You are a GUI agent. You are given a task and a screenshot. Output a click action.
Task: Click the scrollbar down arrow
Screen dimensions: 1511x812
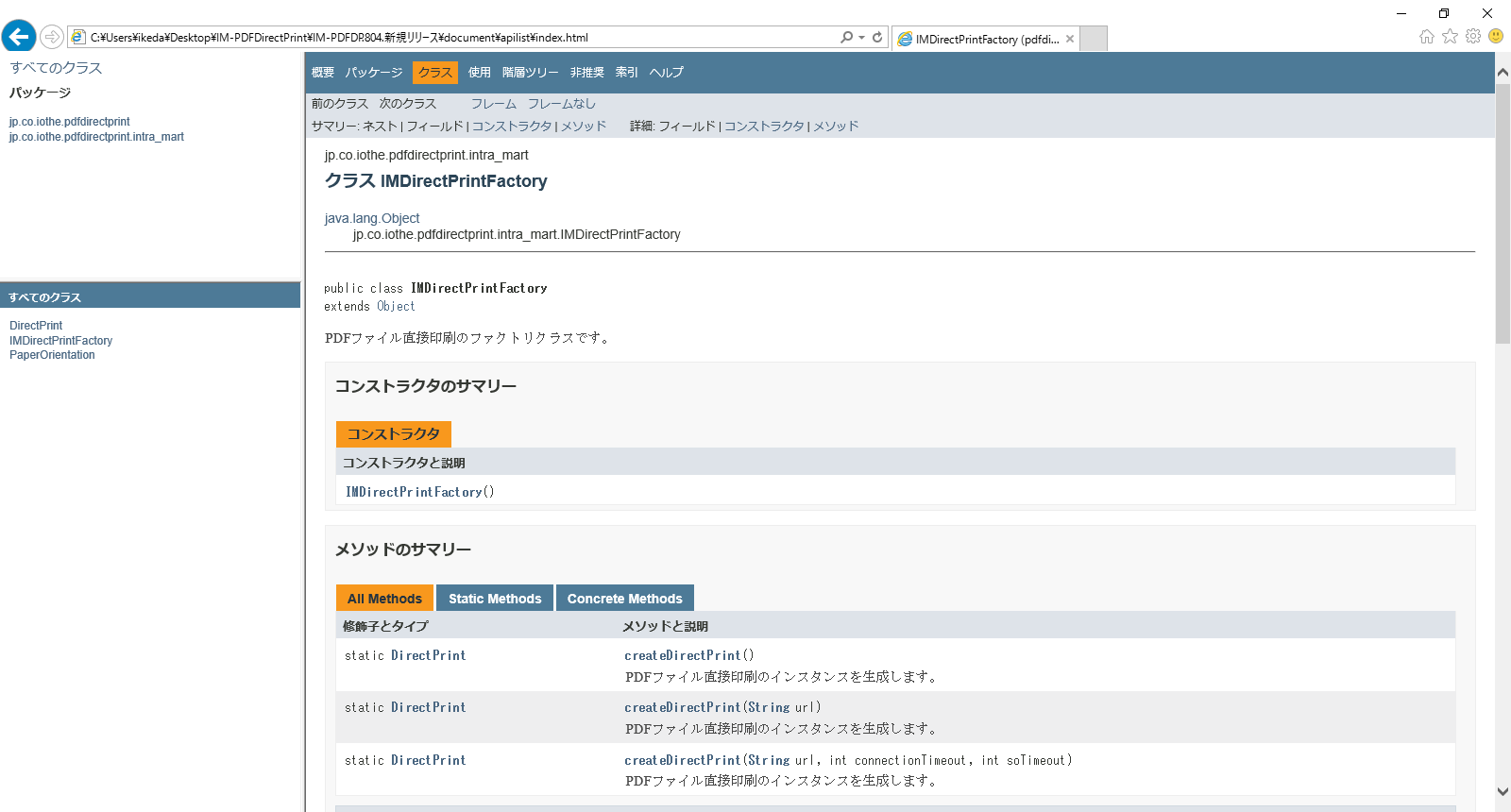pyautogui.click(x=1503, y=791)
